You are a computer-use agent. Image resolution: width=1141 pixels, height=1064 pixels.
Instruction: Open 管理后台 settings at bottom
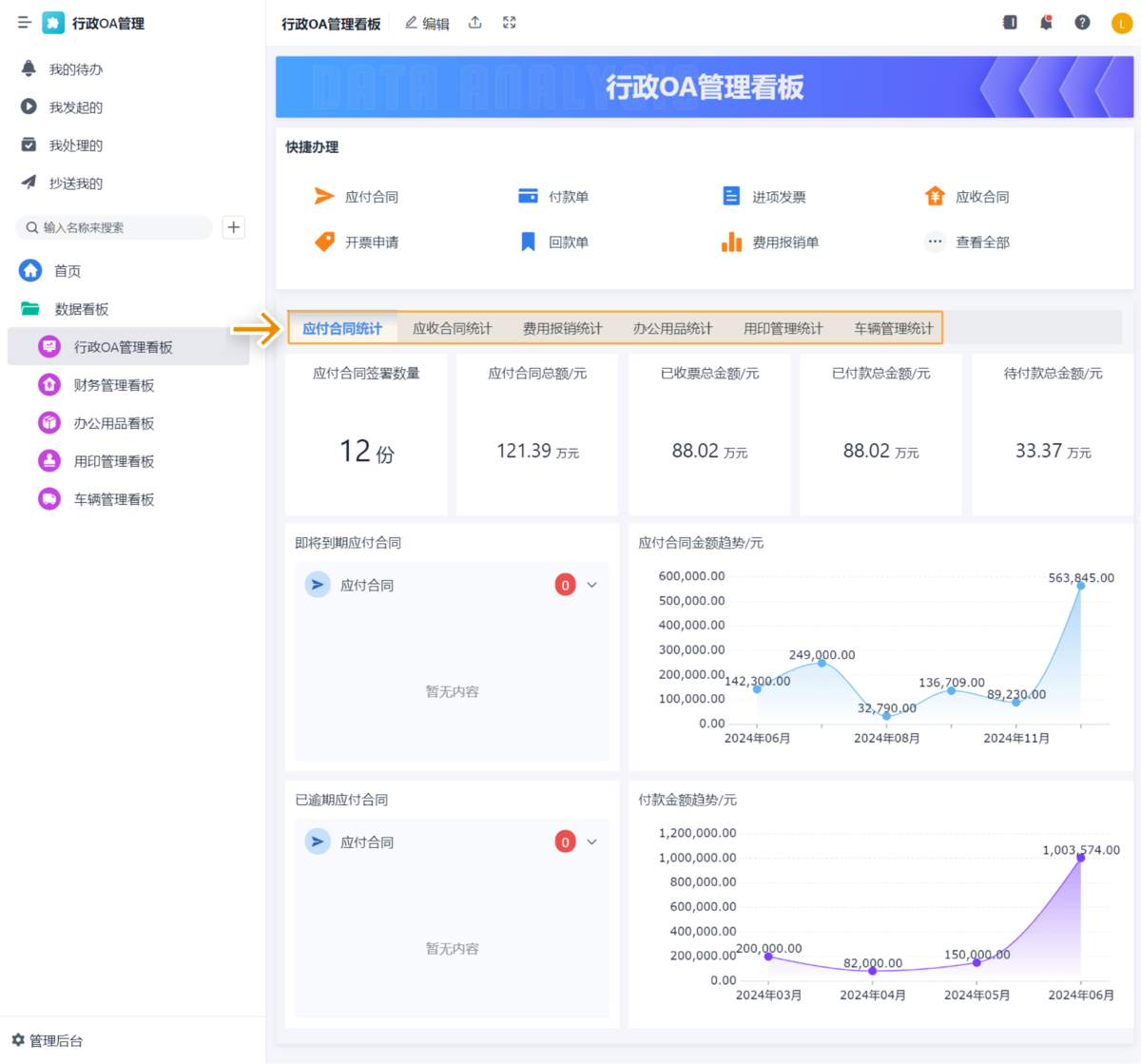(48, 1041)
